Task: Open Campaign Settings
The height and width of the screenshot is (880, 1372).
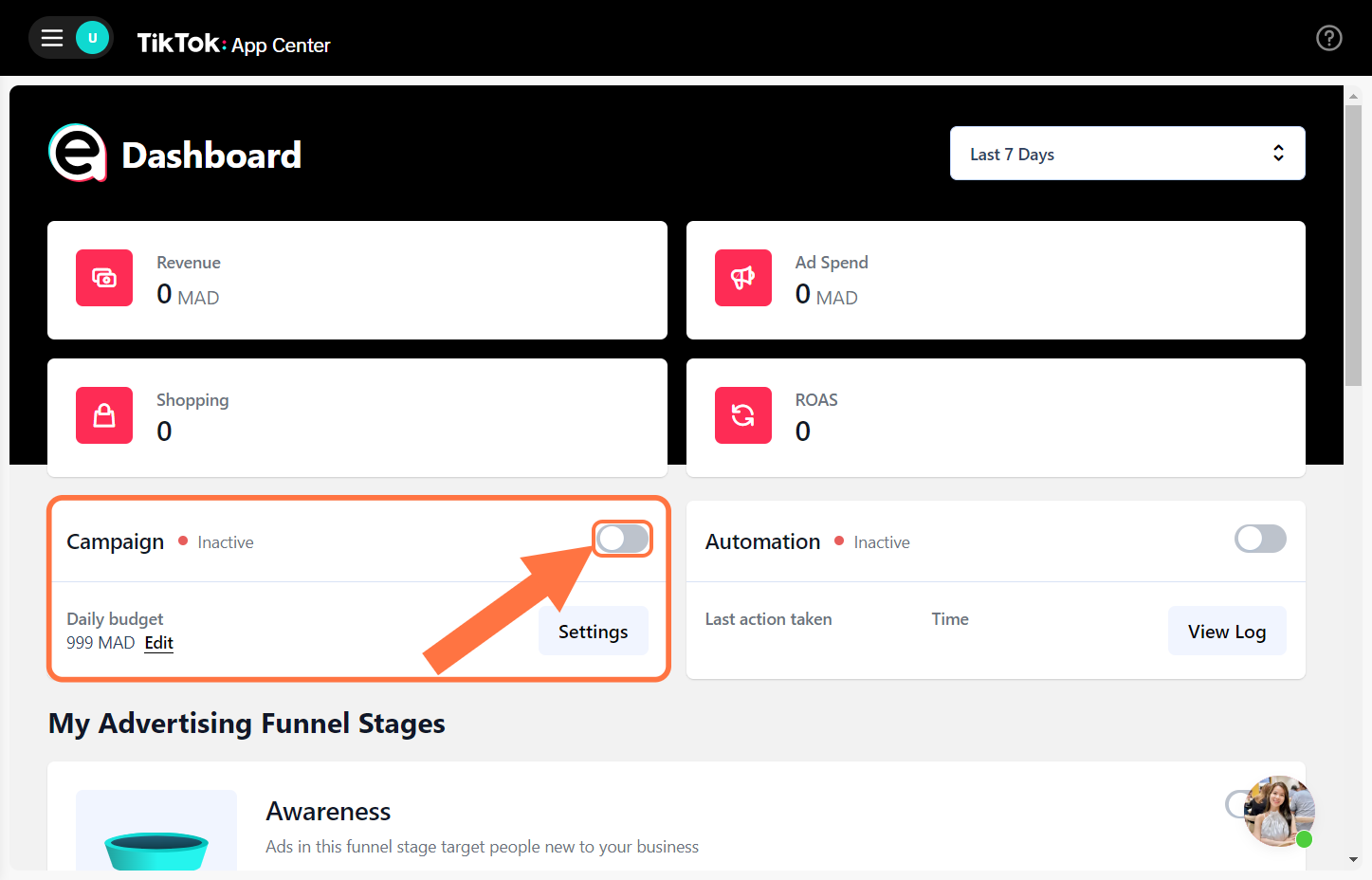Action: [593, 631]
